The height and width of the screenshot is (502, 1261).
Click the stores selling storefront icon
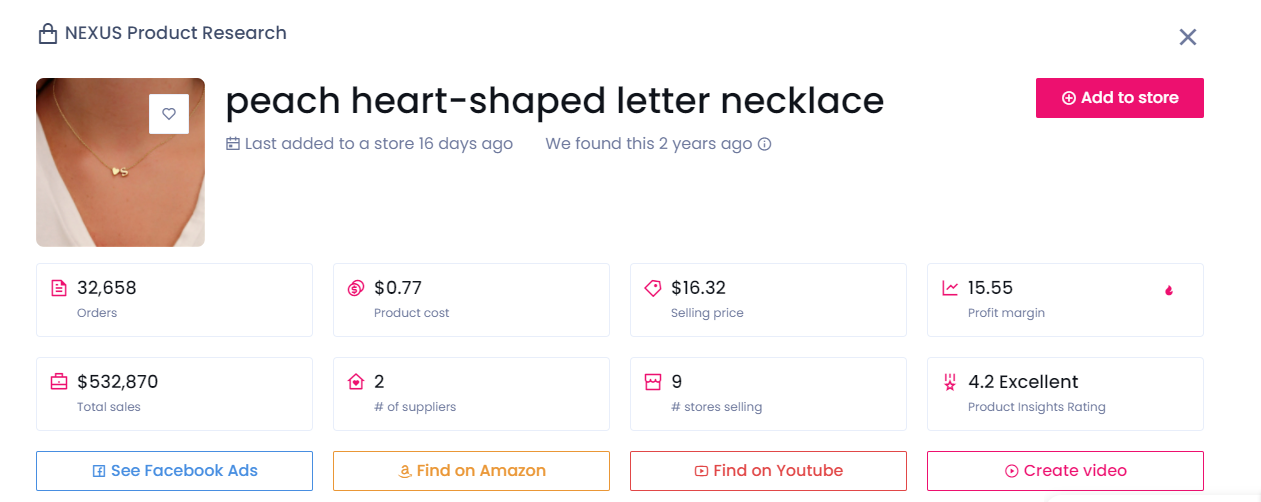point(653,382)
